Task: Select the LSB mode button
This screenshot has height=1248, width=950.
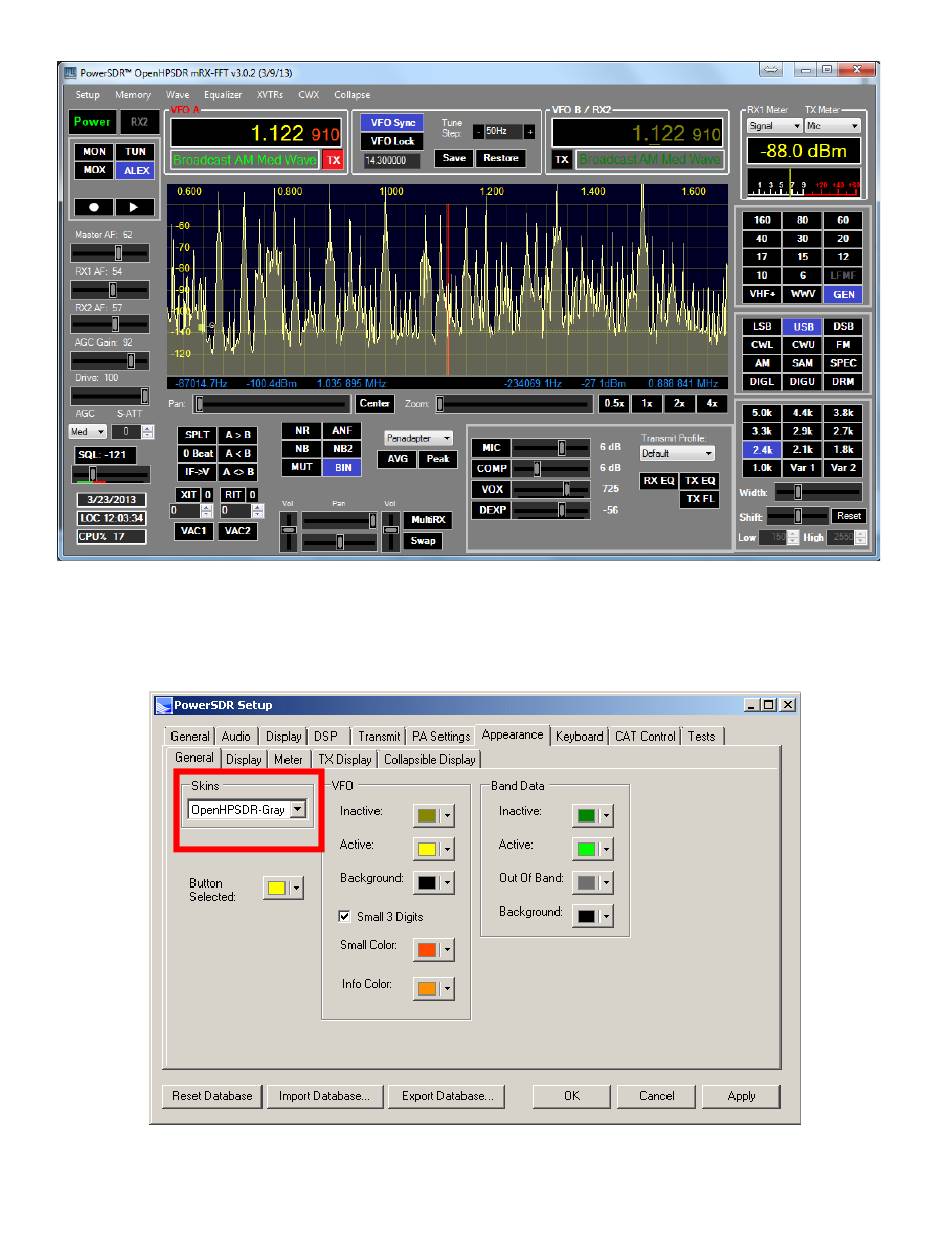Action: 762,326
